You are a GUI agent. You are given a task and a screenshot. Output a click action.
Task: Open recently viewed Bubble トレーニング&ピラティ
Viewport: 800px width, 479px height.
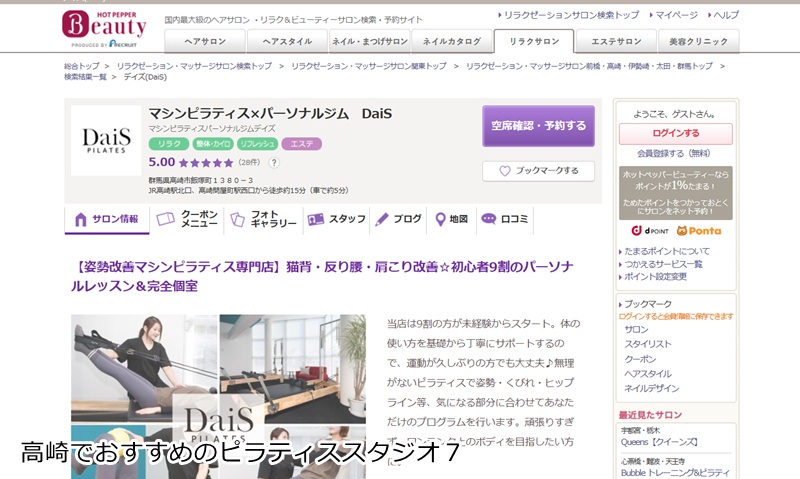(675, 473)
